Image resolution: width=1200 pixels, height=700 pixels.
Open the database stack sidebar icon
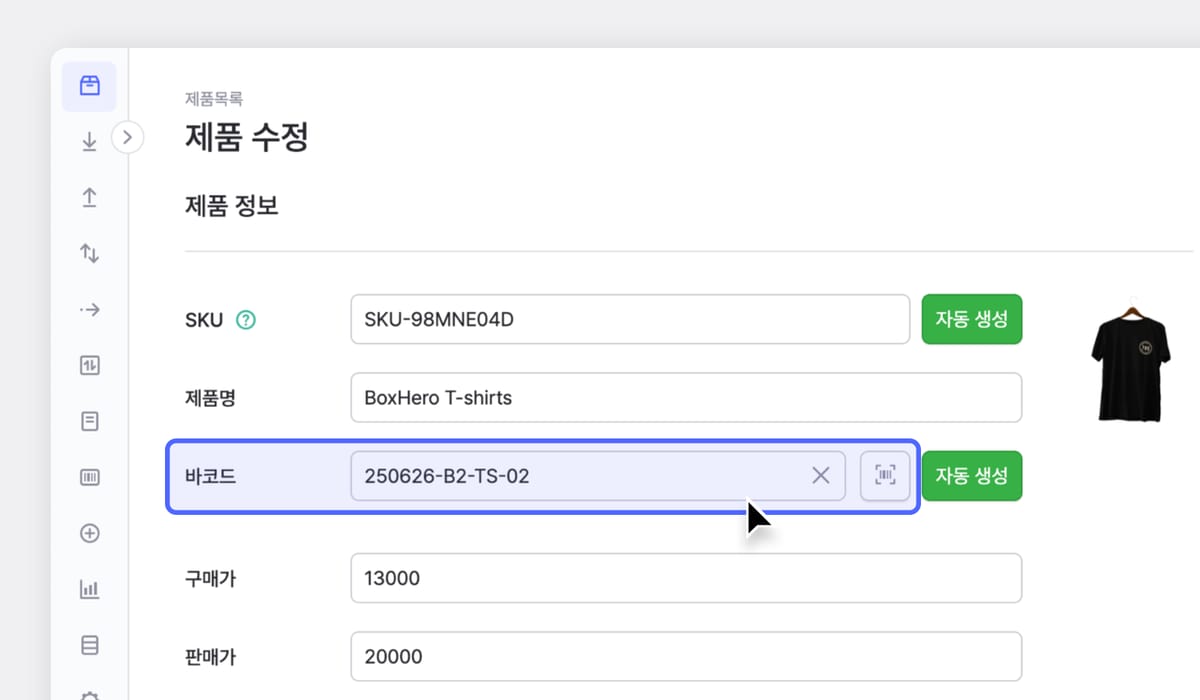tap(89, 645)
